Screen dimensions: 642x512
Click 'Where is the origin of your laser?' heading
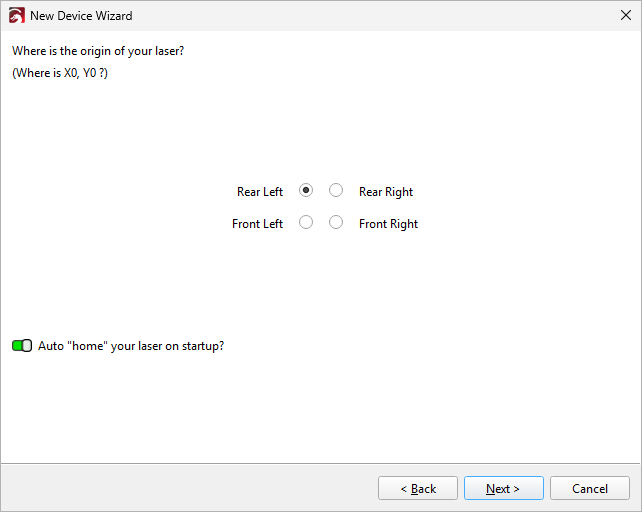pyautogui.click(x=98, y=51)
